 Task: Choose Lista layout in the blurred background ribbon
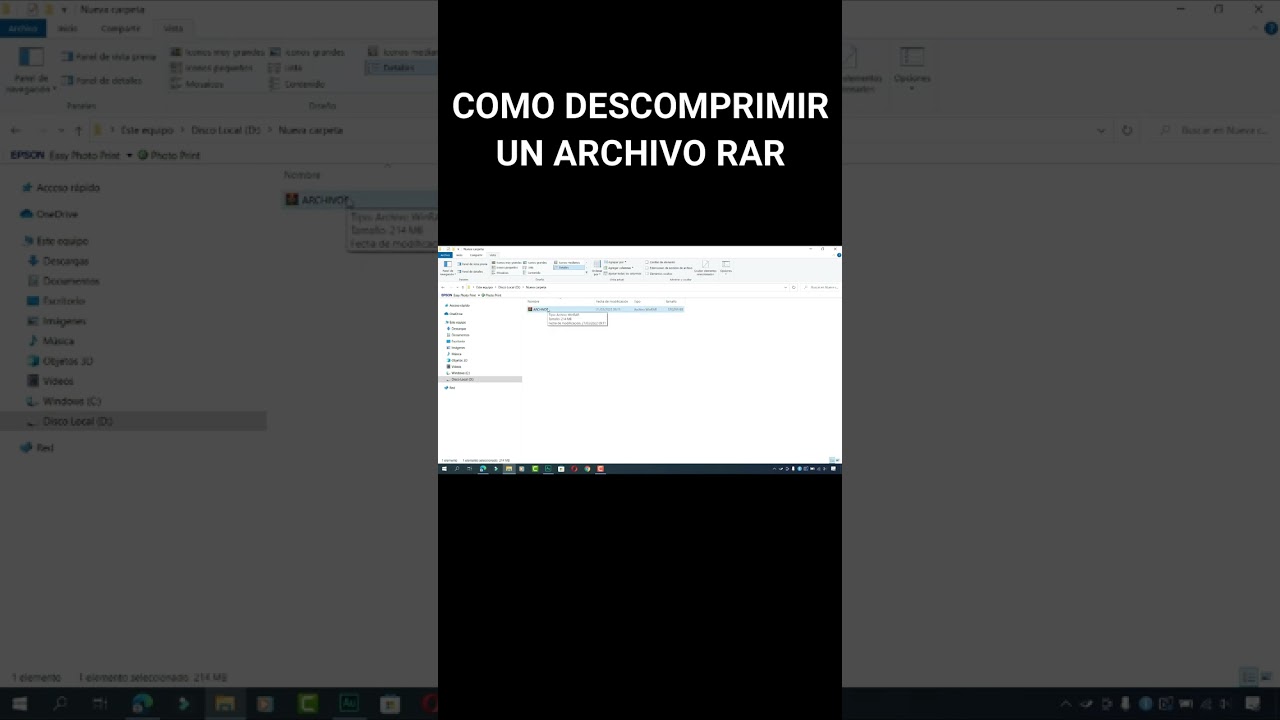(x=285, y=68)
